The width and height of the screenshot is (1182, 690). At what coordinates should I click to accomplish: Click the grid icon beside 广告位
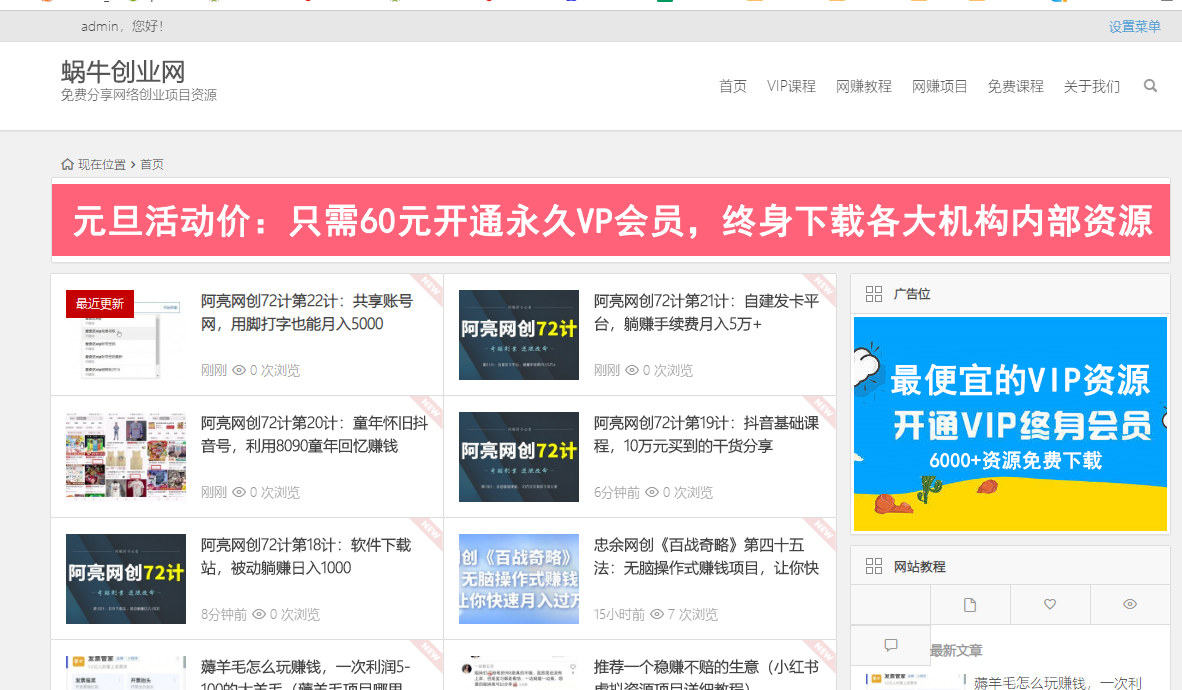click(x=873, y=294)
